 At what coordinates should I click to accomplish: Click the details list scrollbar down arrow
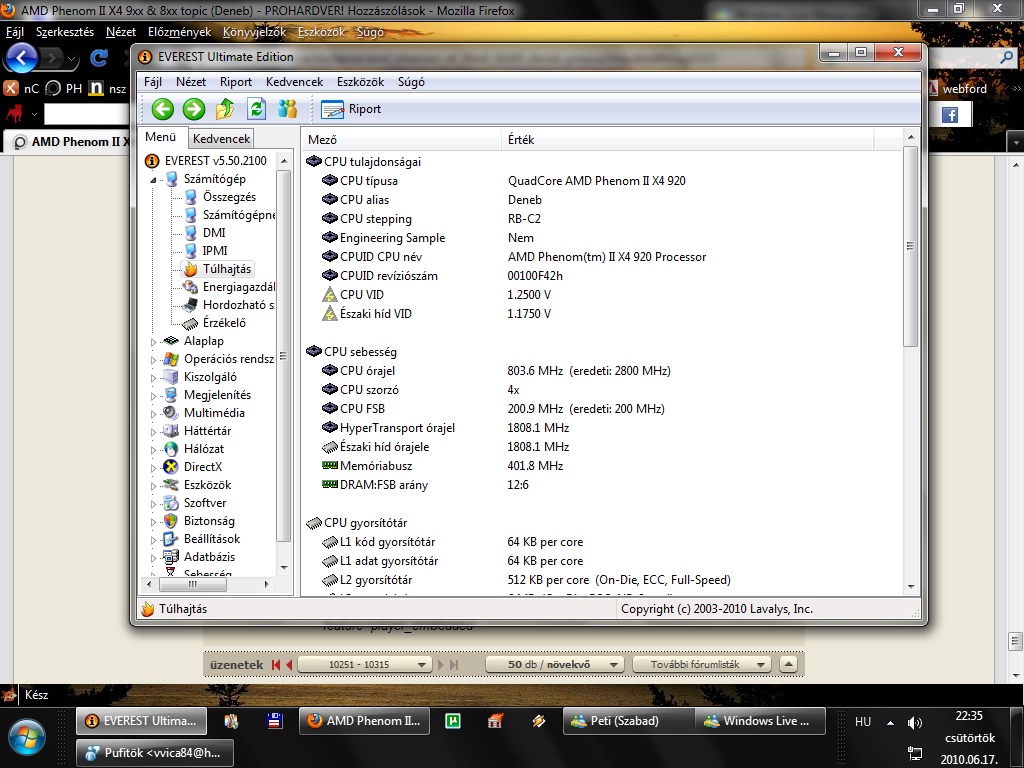click(910, 586)
